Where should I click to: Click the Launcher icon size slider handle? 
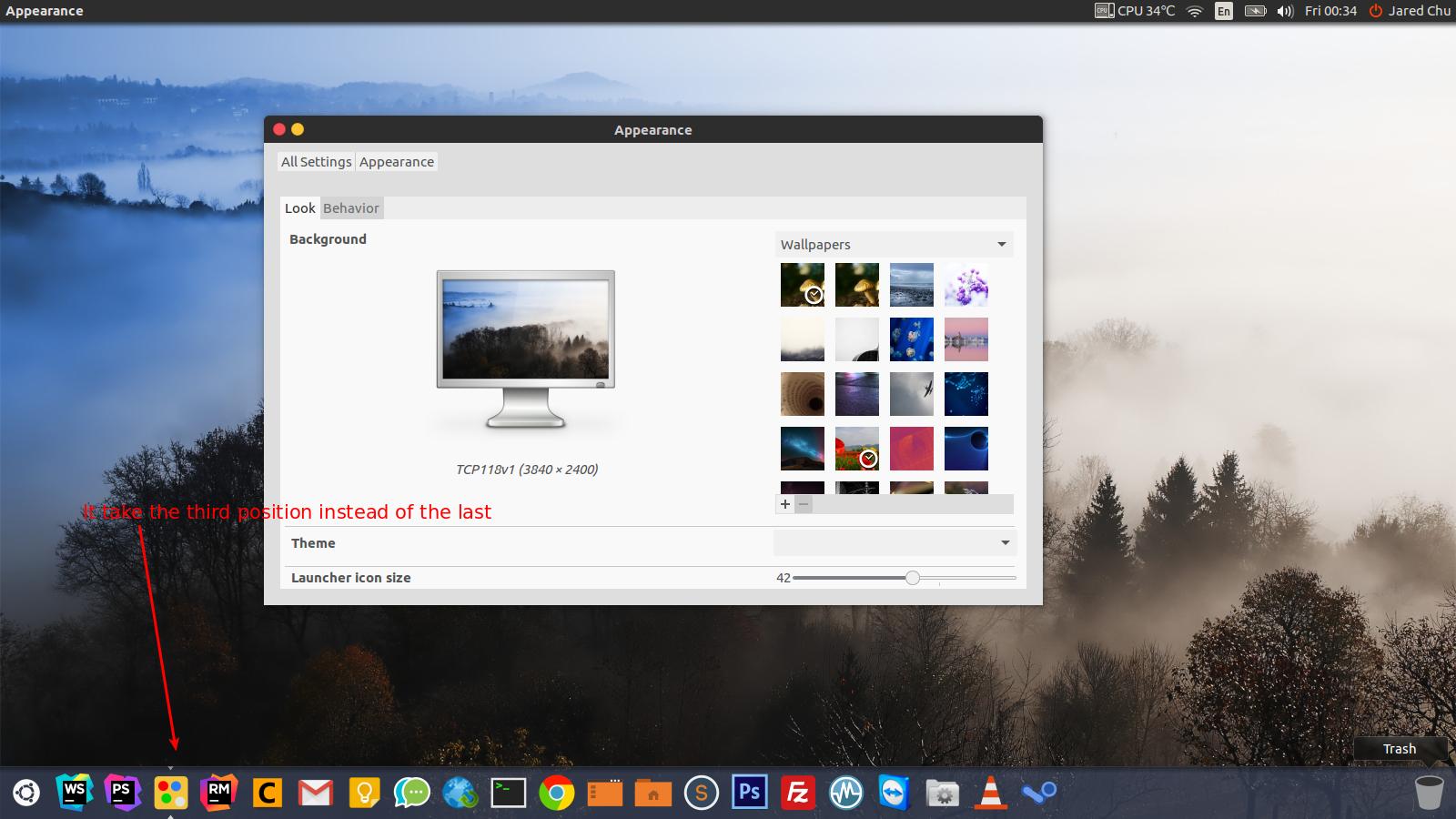pyautogui.click(x=912, y=578)
